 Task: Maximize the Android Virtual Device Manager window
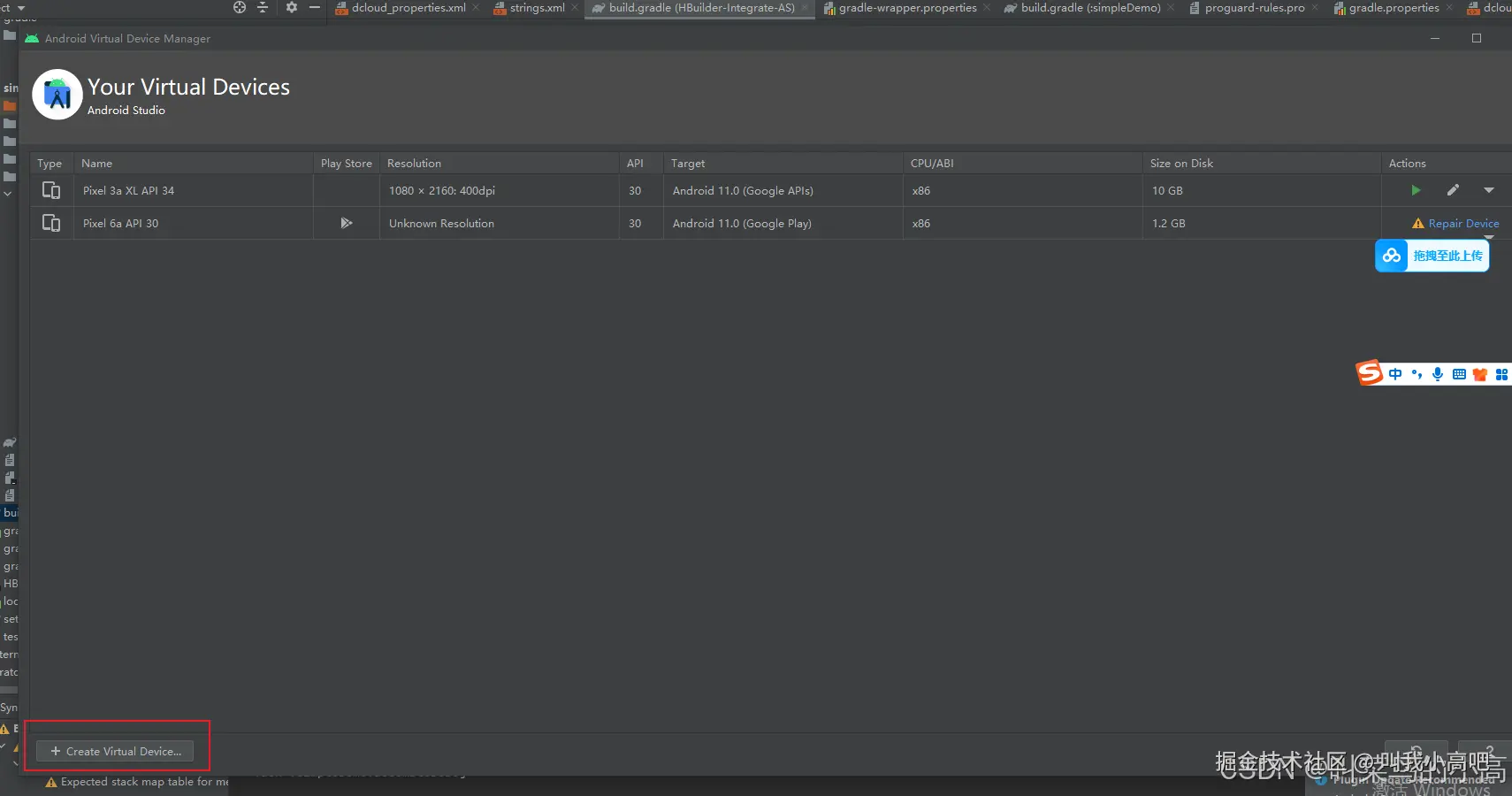[1477, 38]
